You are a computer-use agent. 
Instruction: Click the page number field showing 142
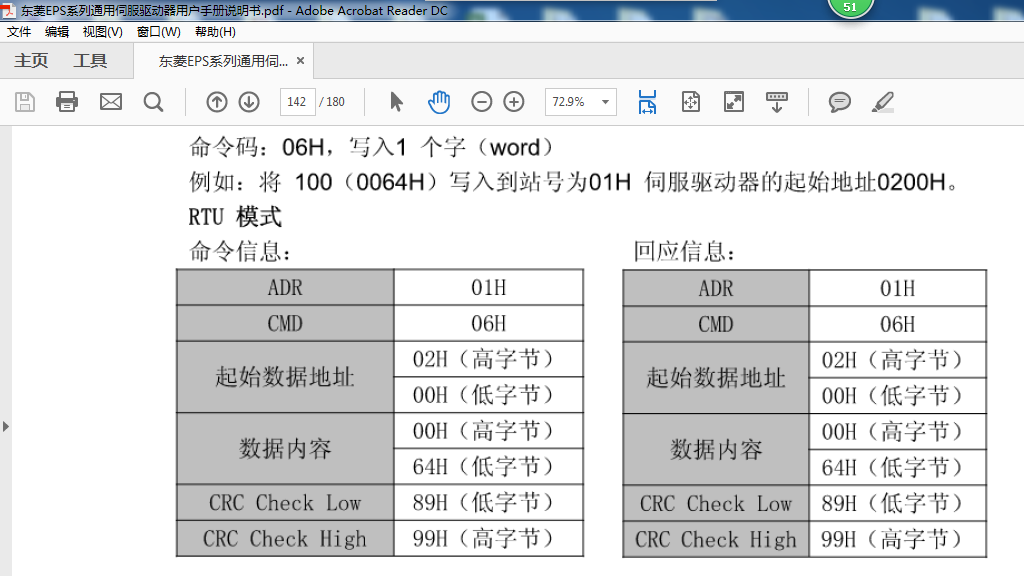click(297, 102)
